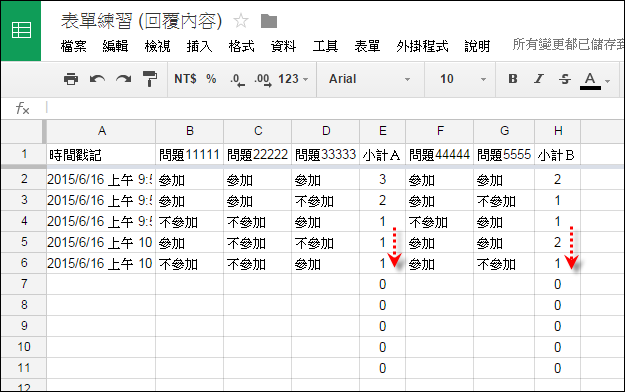Screen dimensions: 625x392
Task: Click cell 問題44444
Action: (x=440, y=154)
